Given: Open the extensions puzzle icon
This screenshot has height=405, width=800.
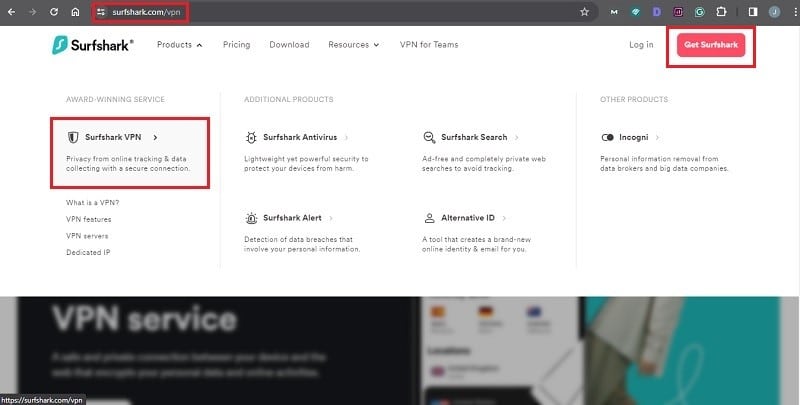Looking at the screenshot, I should point(721,12).
